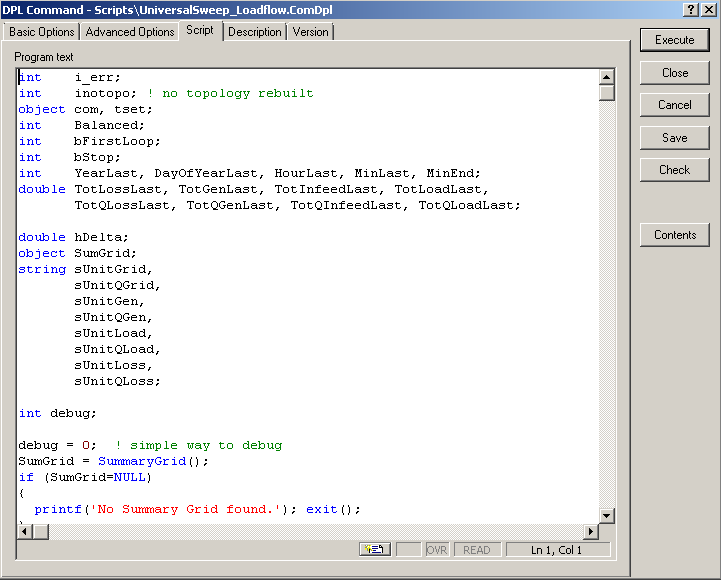This screenshot has width=721, height=580.
Task: Click 'sUnitGrid,' string variable
Action: (x=113, y=270)
